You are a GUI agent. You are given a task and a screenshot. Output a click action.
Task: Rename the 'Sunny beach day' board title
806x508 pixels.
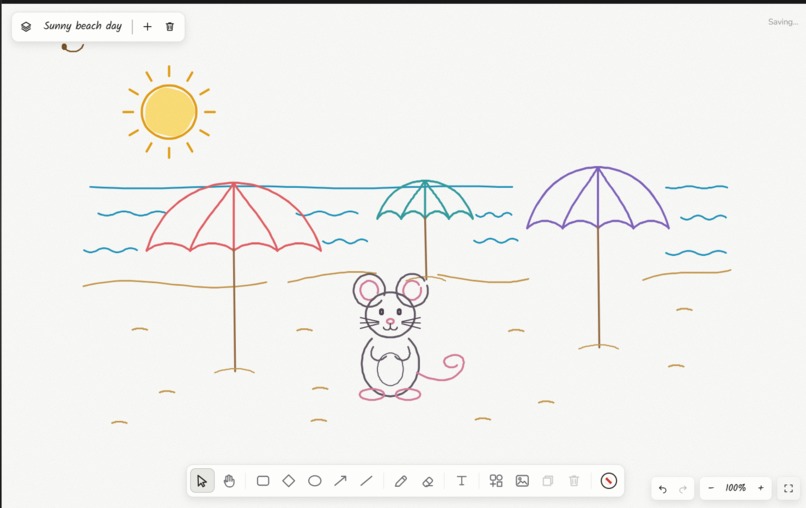[x=83, y=26]
